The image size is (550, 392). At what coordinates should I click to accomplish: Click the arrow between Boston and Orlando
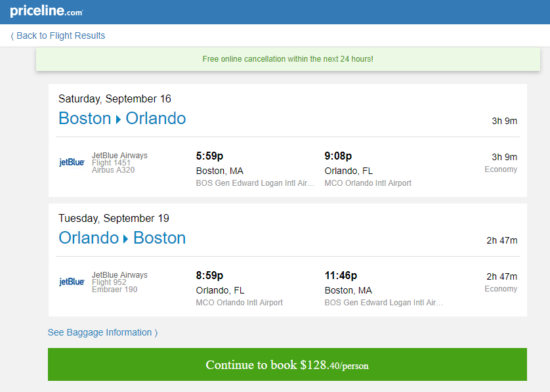click(118, 120)
